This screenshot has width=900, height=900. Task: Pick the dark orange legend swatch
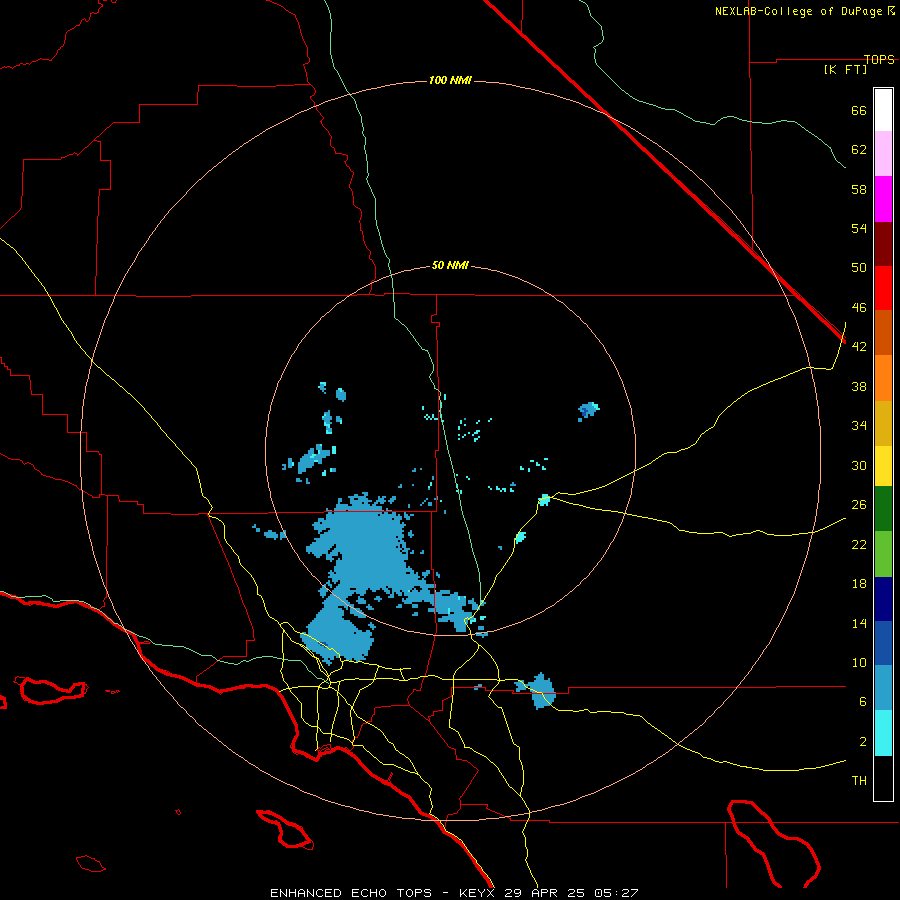click(x=883, y=333)
